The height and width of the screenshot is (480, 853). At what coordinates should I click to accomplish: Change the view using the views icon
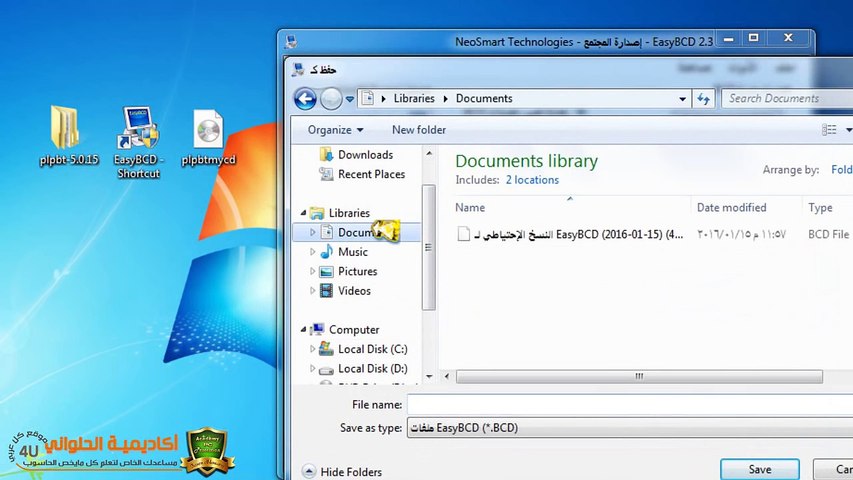pos(829,130)
